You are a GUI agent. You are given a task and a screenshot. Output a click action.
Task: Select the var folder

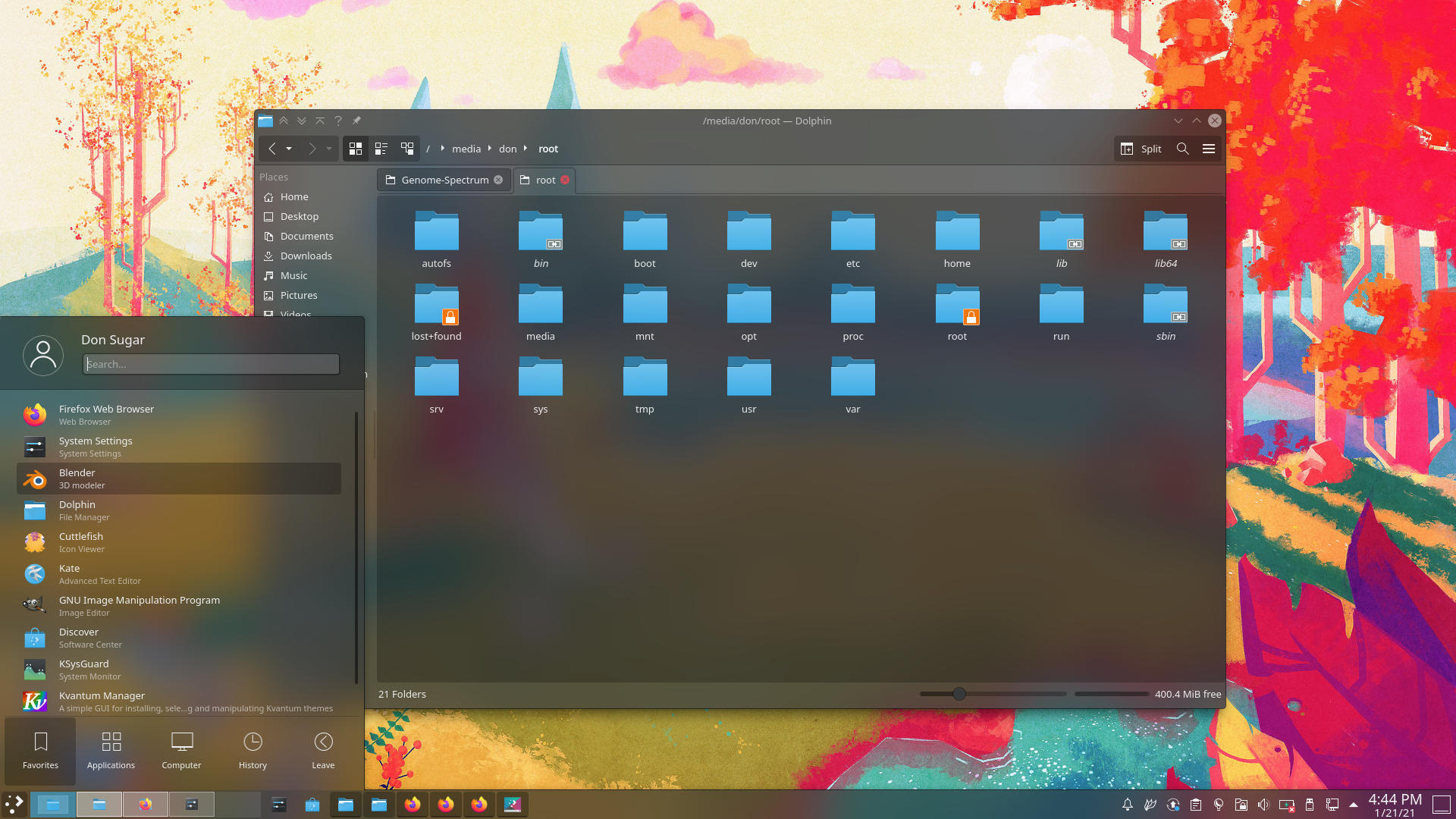[x=853, y=384]
